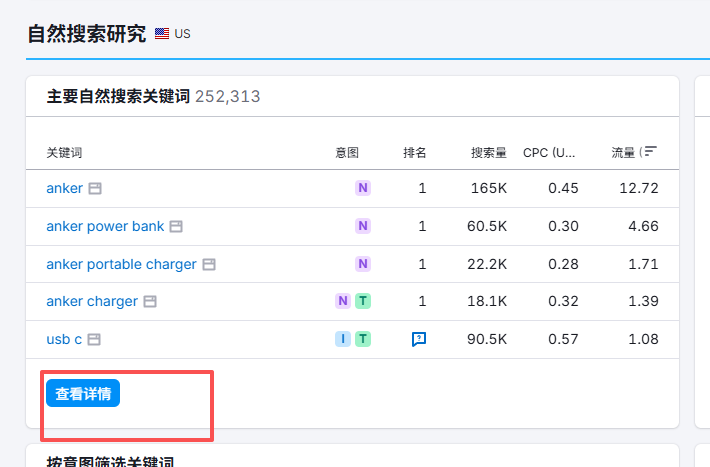Open SERP icon beside usb c
Image resolution: width=710 pixels, height=467 pixels.
coord(95,340)
